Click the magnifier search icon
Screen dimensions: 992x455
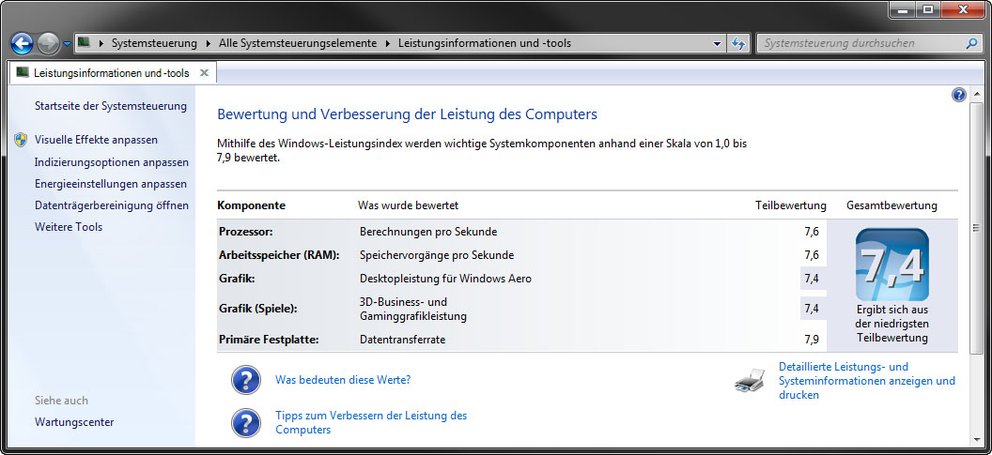point(972,44)
